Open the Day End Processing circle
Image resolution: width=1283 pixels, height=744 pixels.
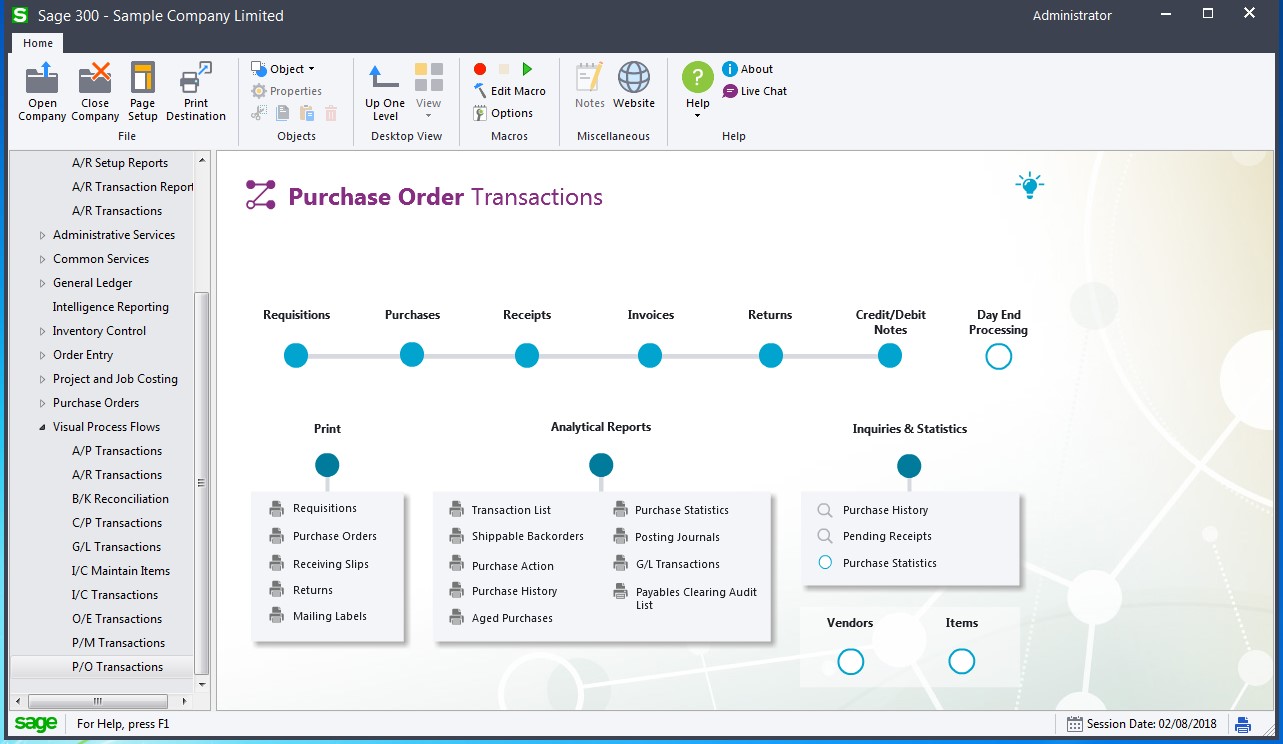click(998, 356)
